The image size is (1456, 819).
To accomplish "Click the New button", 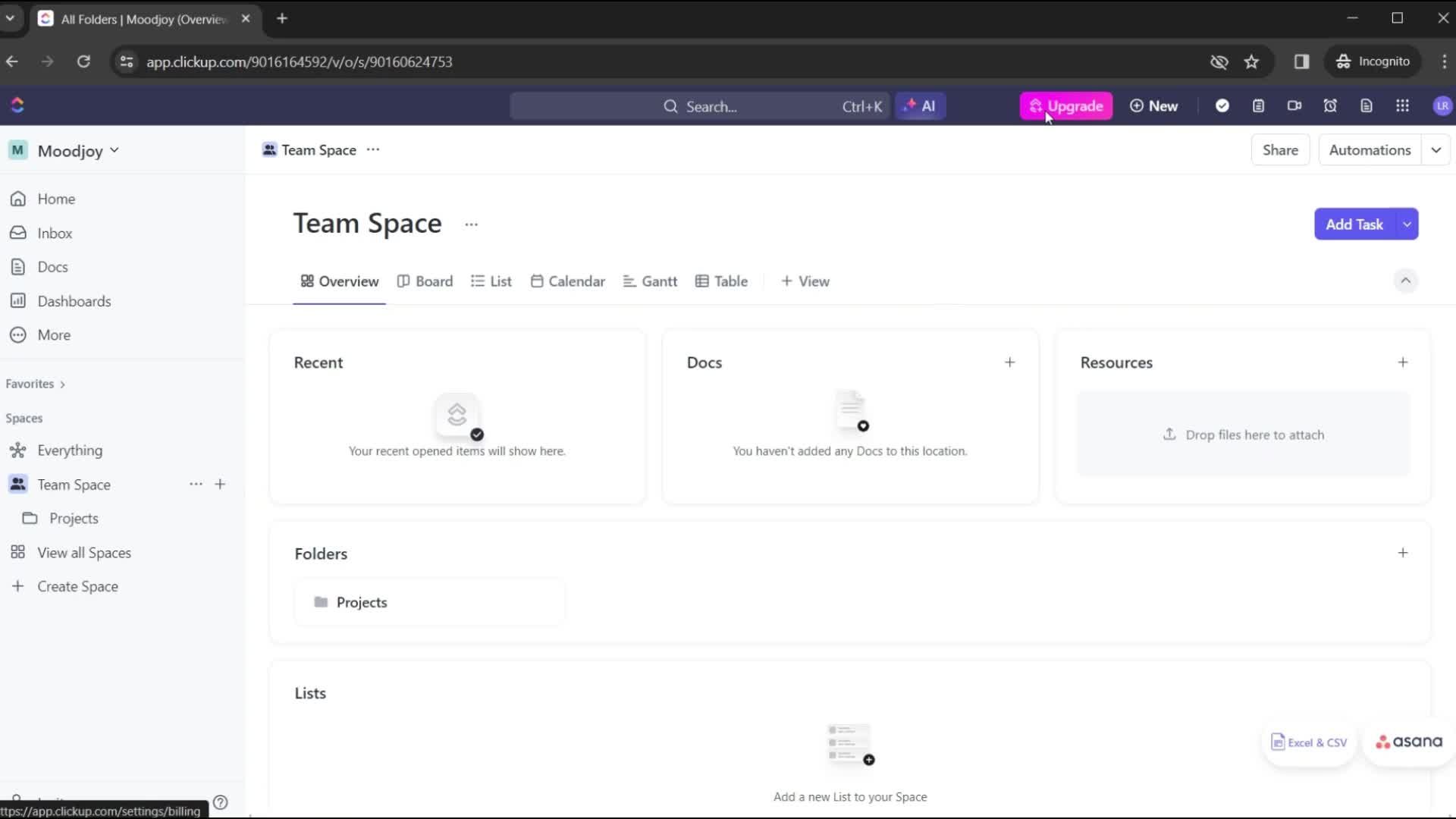I will (1153, 106).
